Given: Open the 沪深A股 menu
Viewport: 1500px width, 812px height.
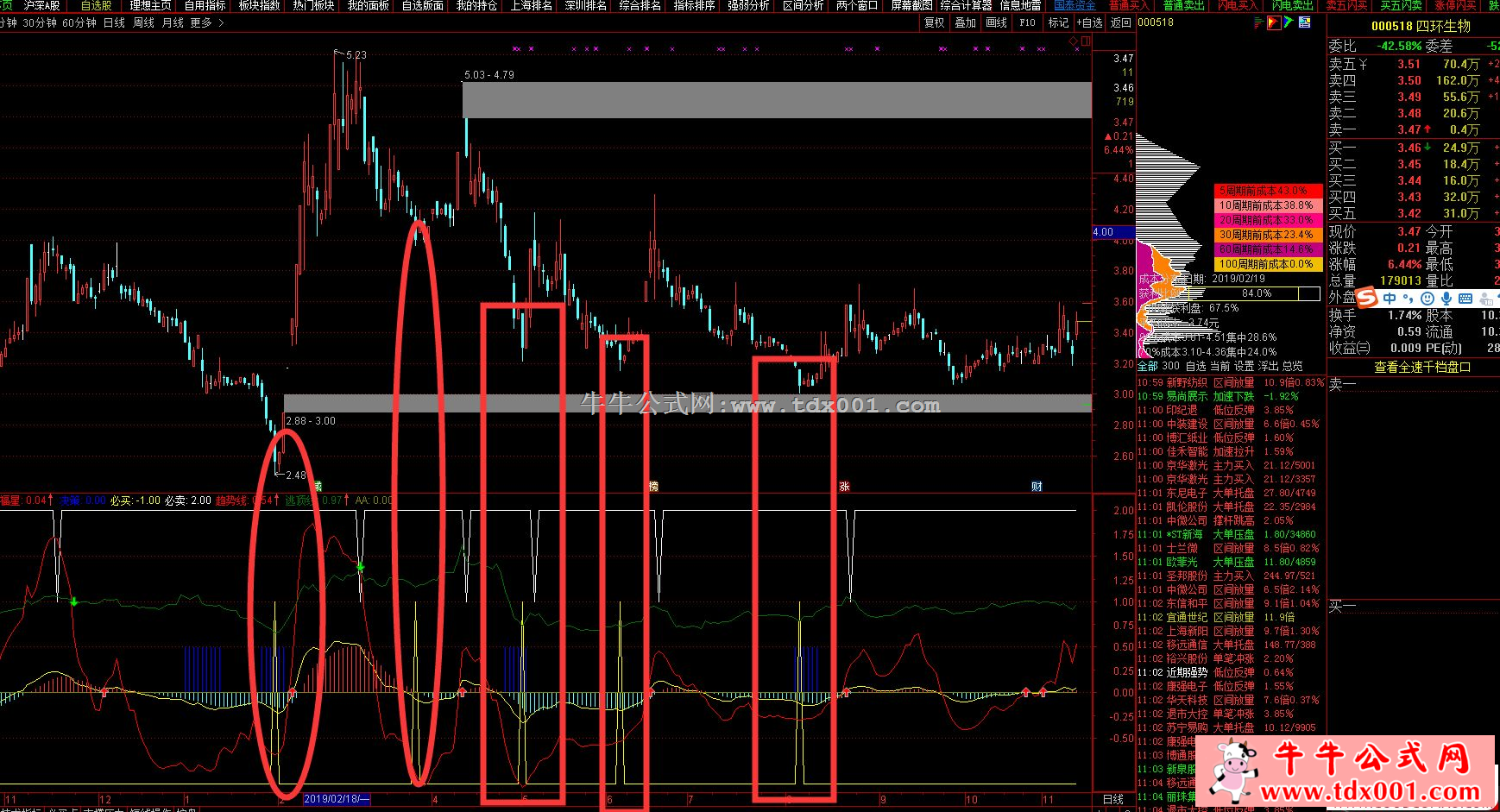Looking at the screenshot, I should (x=41, y=5).
